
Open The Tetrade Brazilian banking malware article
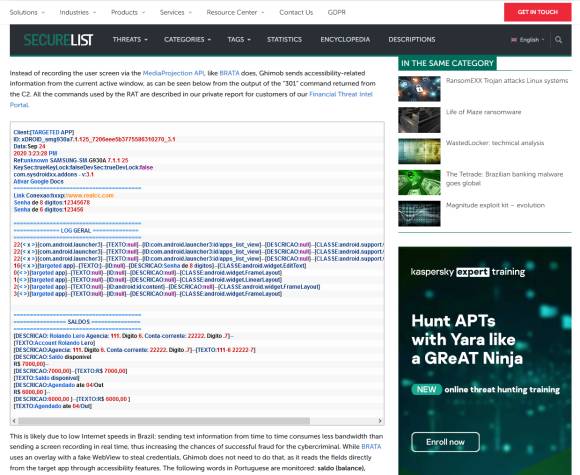pos(504,179)
